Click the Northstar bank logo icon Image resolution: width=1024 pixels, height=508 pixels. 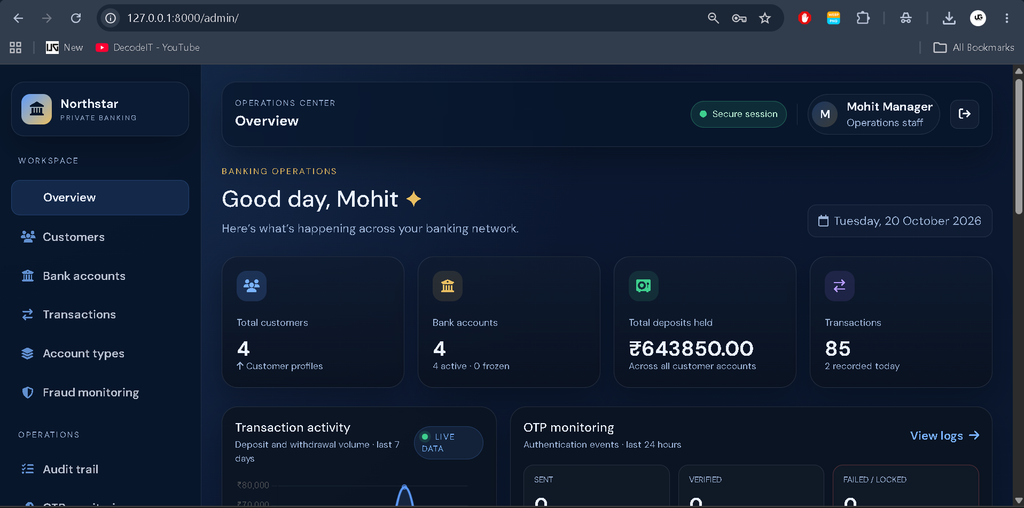tap(37, 109)
